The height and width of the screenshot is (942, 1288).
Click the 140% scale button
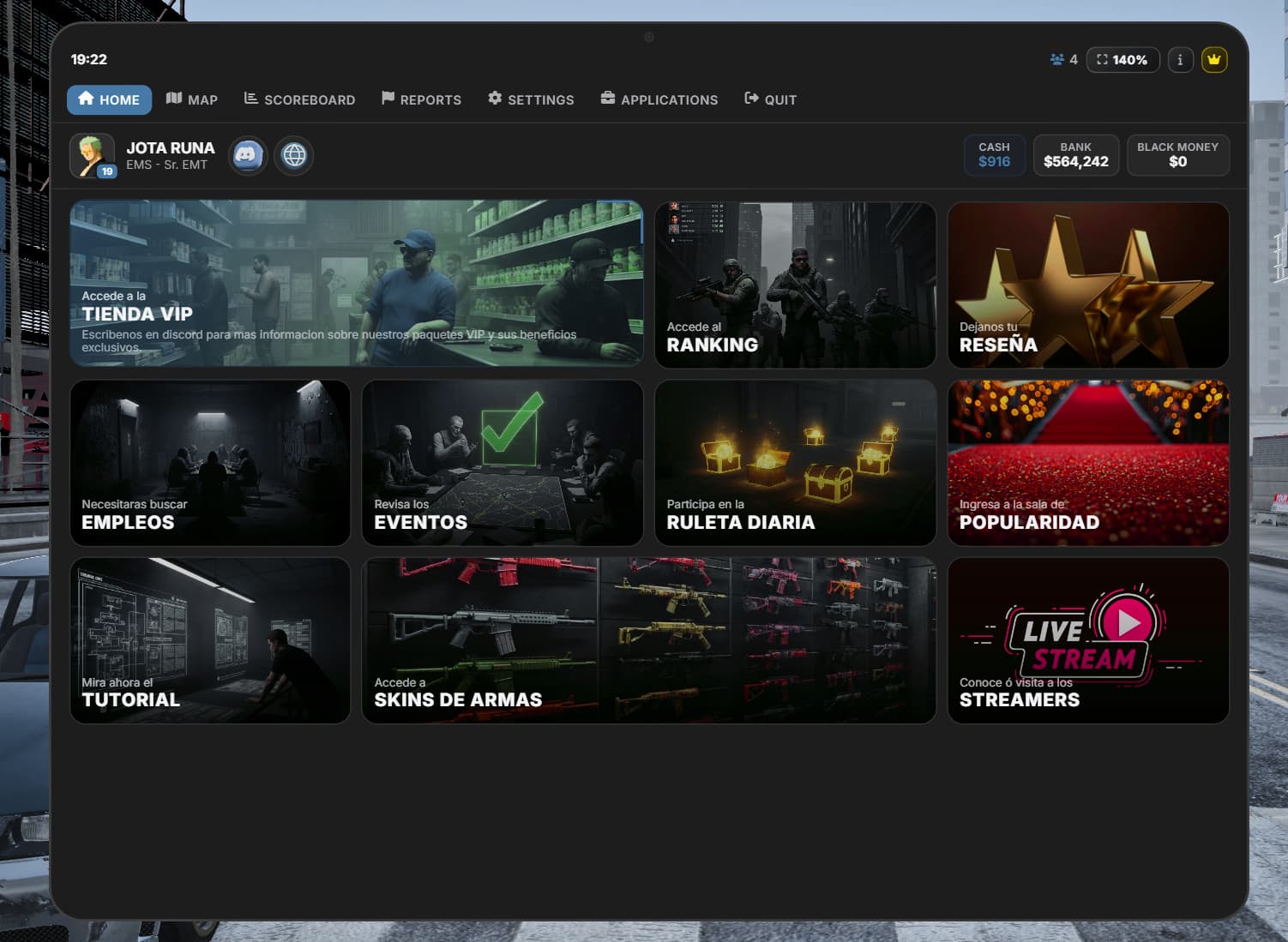pos(1122,60)
